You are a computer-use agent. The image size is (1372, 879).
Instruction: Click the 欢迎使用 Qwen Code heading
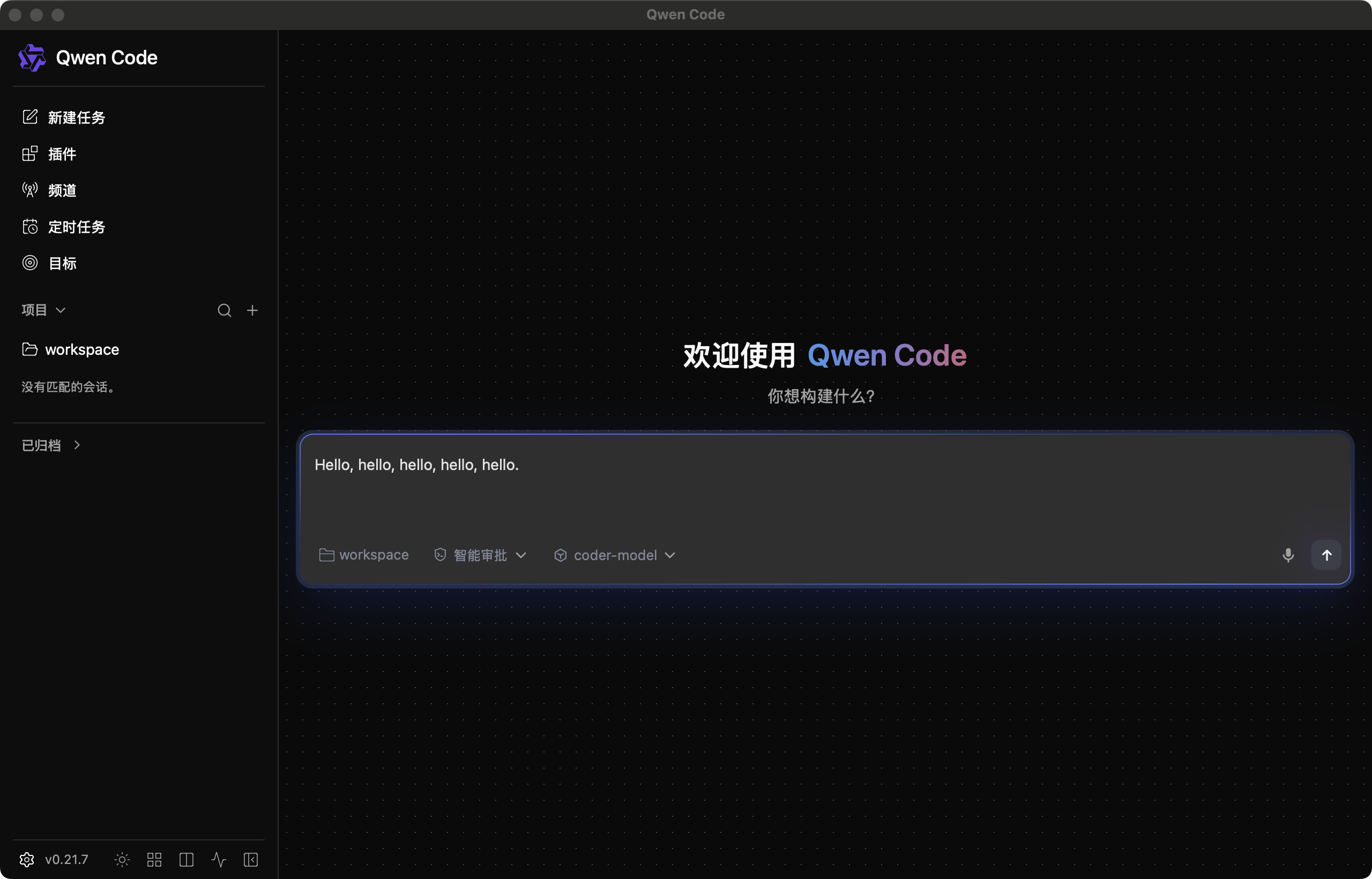coord(825,355)
